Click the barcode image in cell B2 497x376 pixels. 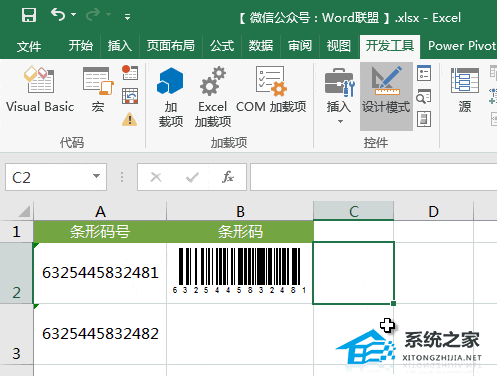tap(240, 271)
